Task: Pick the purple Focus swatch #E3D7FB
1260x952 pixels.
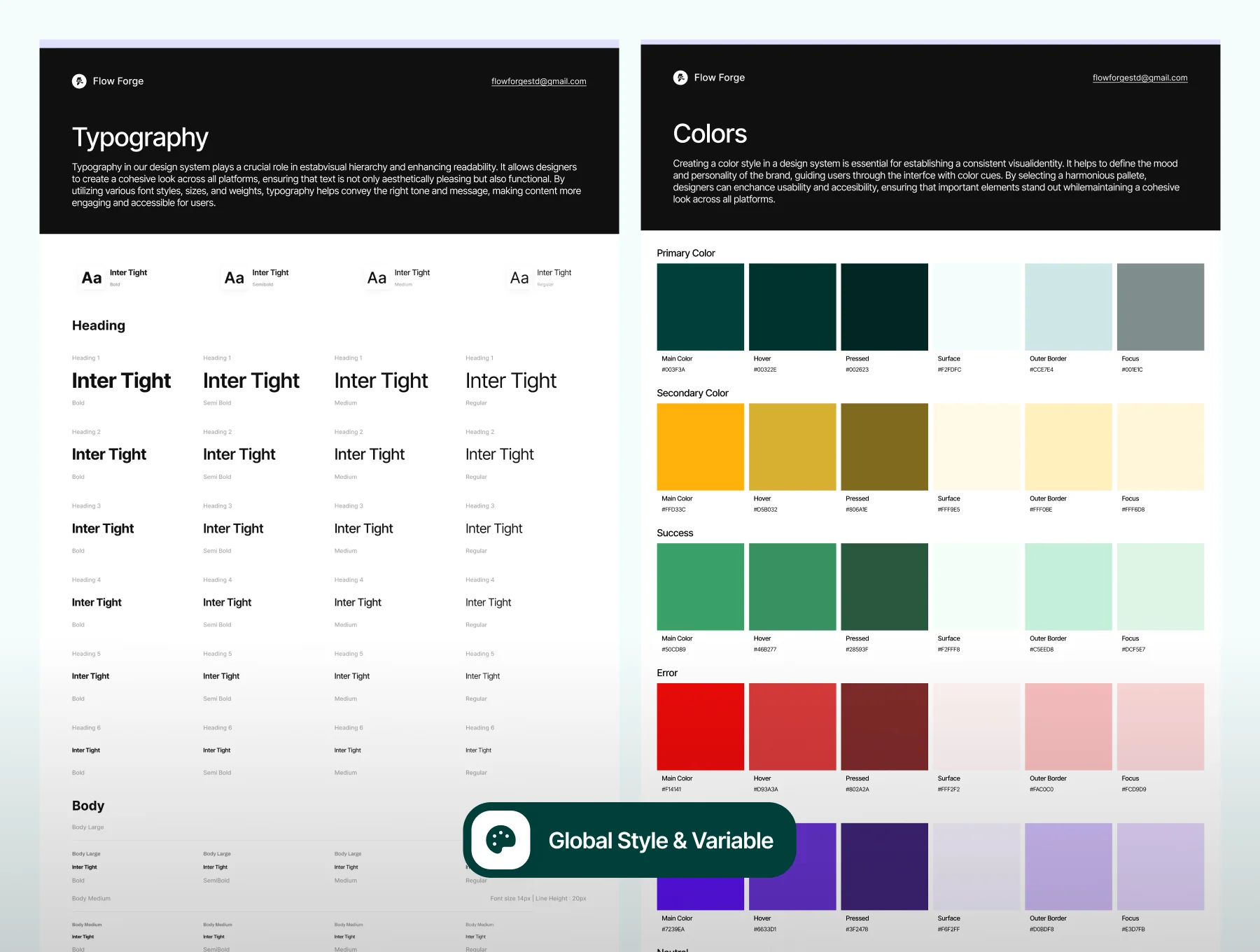Action: click(1161, 867)
